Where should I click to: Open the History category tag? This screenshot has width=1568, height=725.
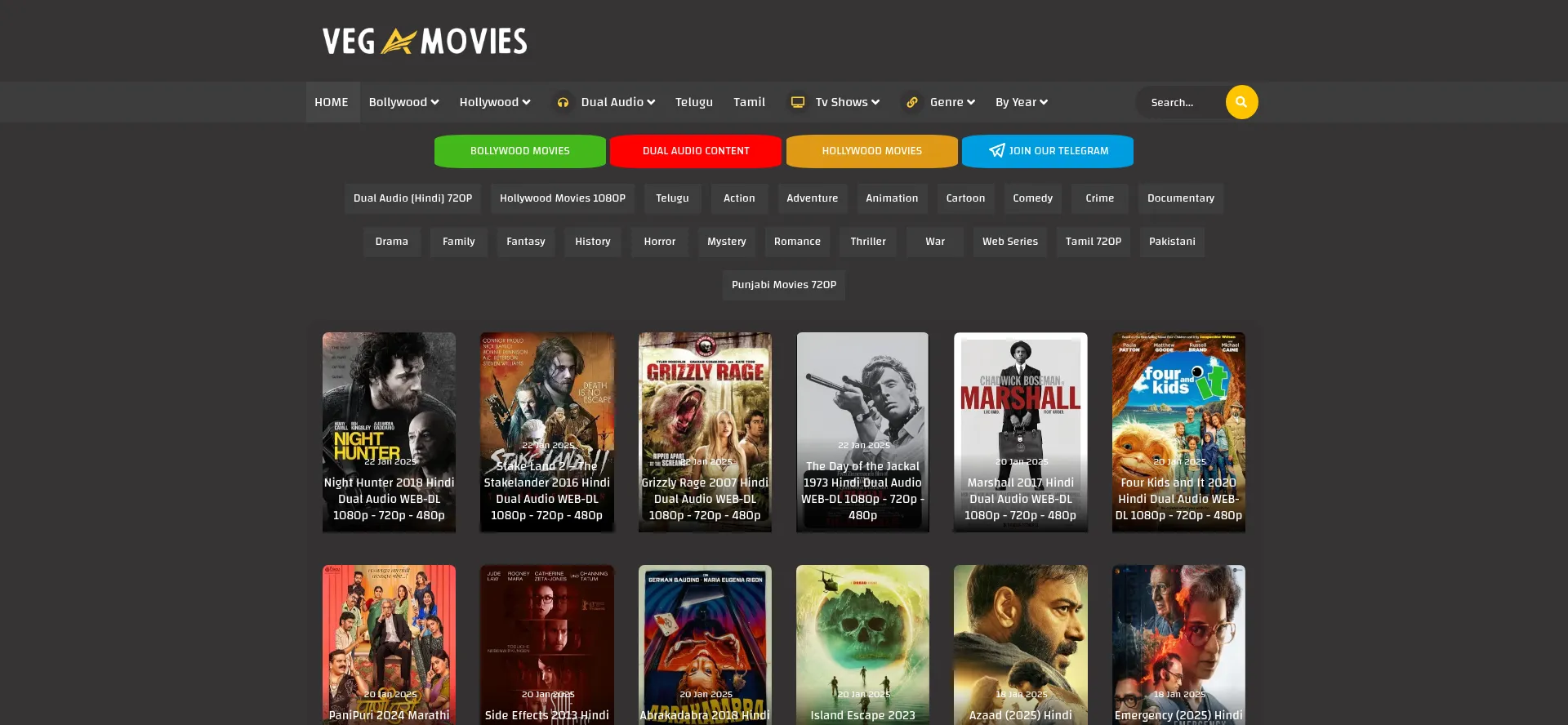click(x=593, y=242)
